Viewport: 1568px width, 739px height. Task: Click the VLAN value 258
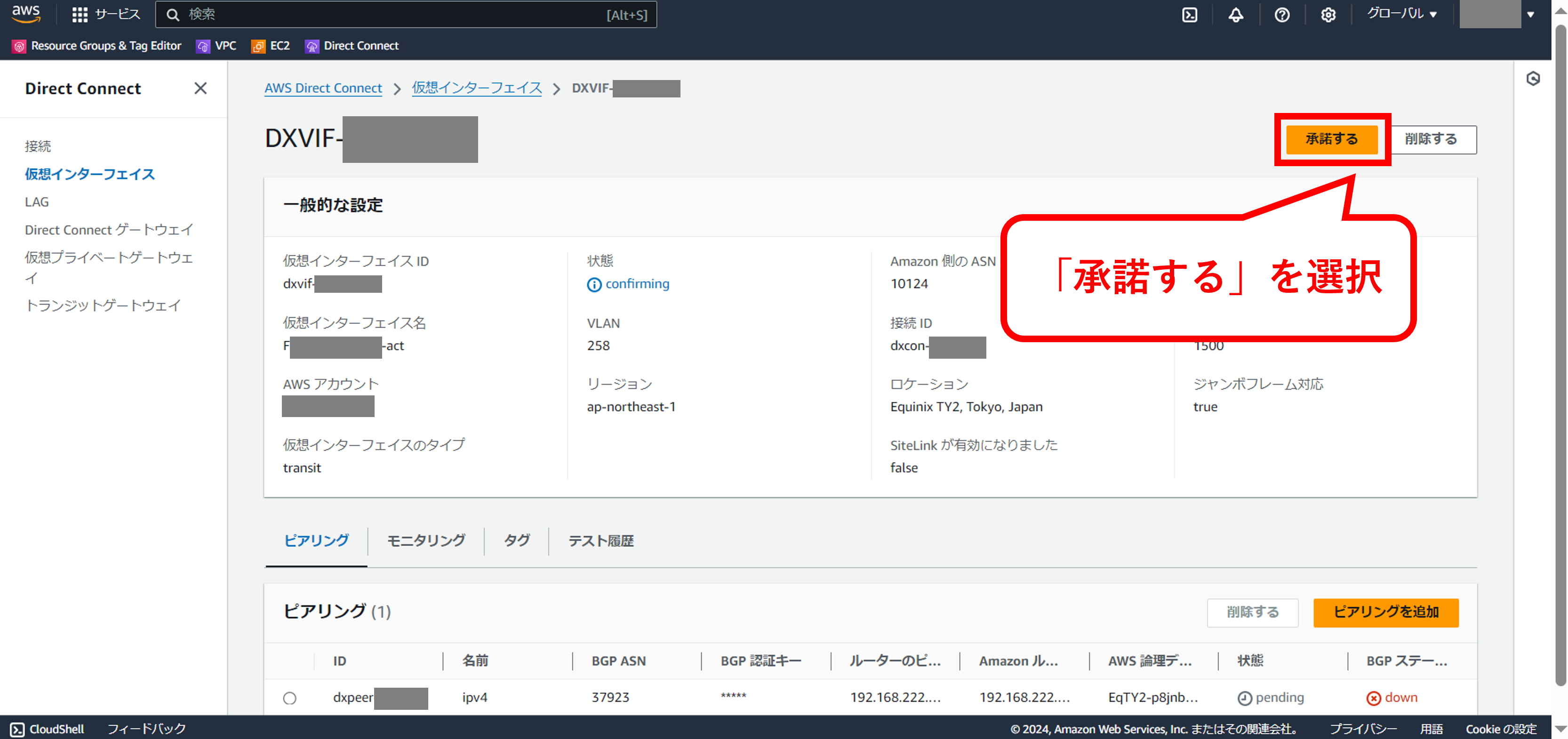[598, 346]
